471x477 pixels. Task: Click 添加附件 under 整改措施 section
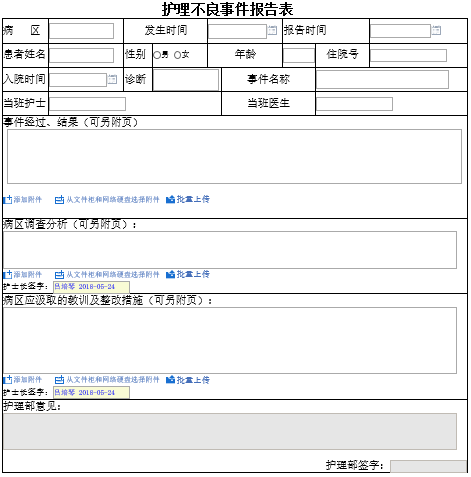point(23,380)
